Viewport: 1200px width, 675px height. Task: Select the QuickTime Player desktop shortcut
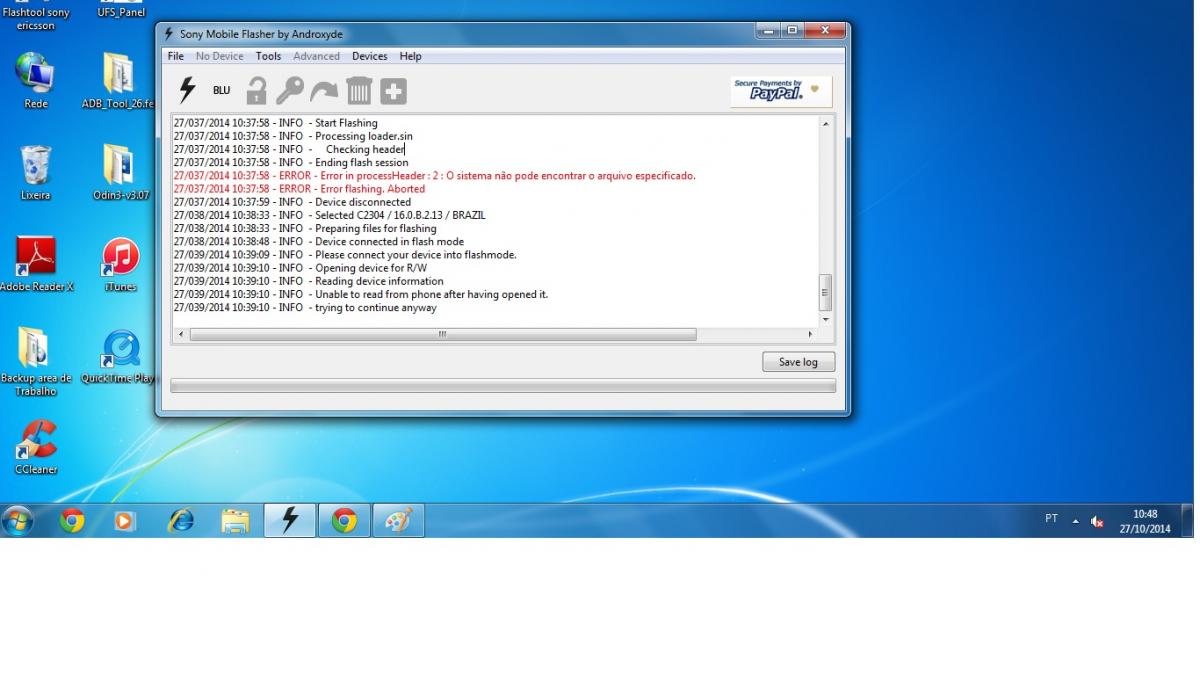point(120,356)
